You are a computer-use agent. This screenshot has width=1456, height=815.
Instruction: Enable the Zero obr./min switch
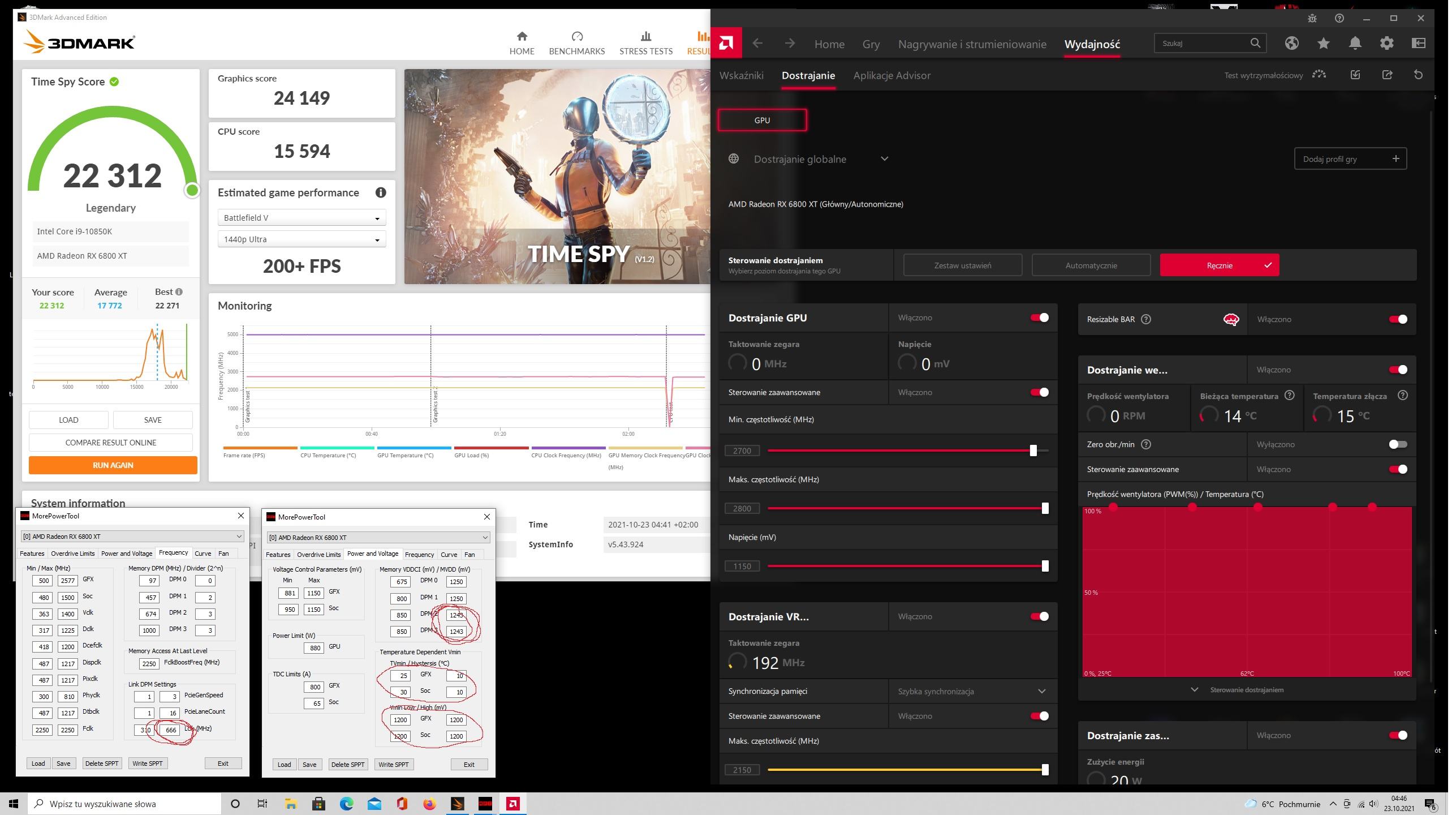(1398, 444)
